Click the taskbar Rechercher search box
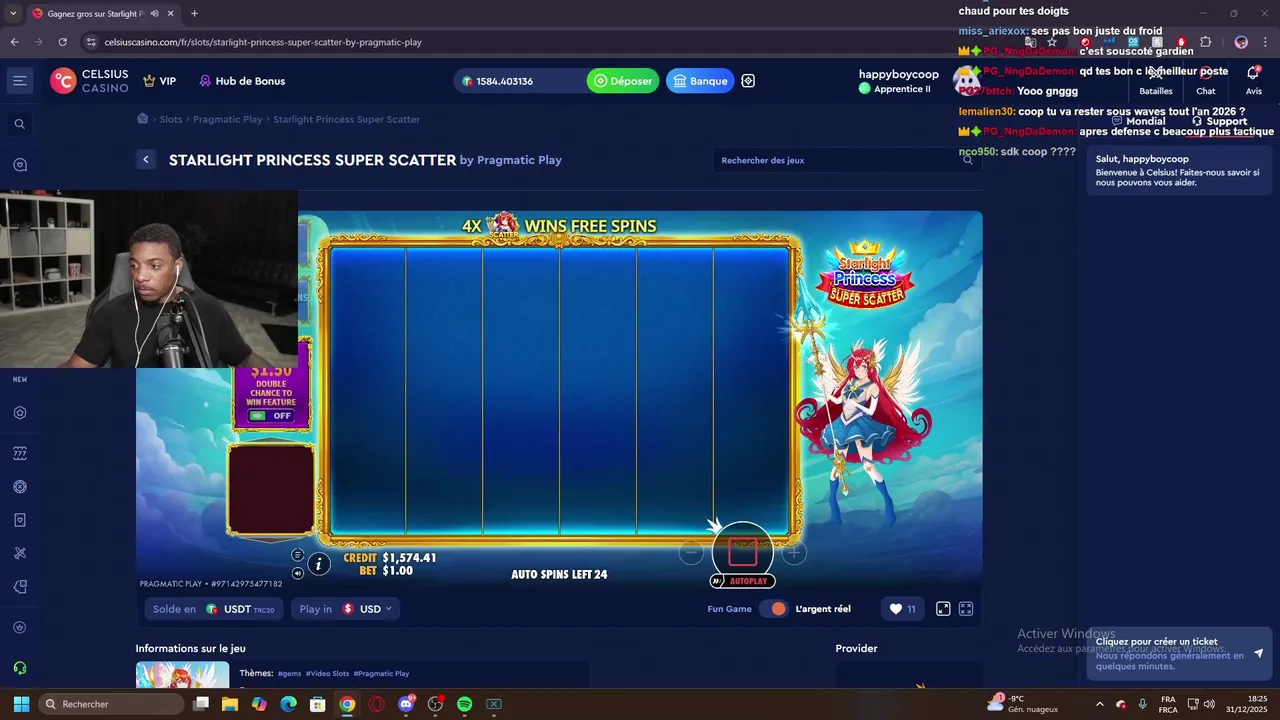The width and height of the screenshot is (1280, 720). point(111,704)
